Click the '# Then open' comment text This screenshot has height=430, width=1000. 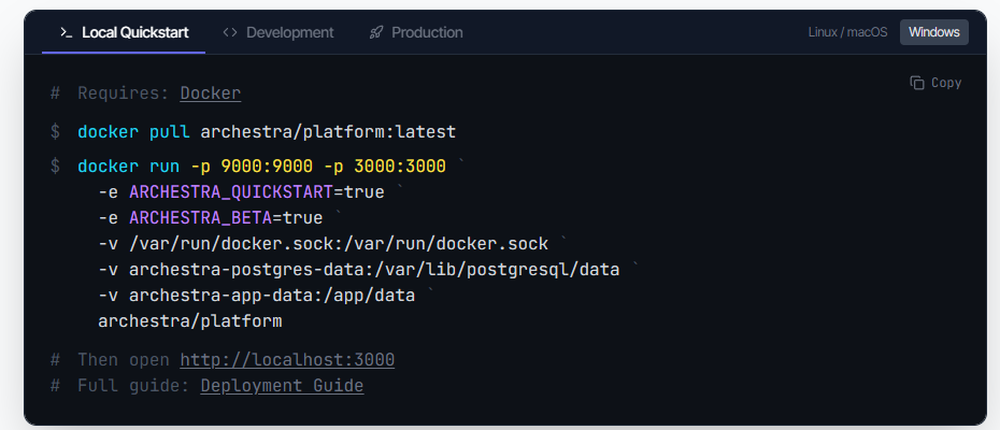click(x=110, y=360)
